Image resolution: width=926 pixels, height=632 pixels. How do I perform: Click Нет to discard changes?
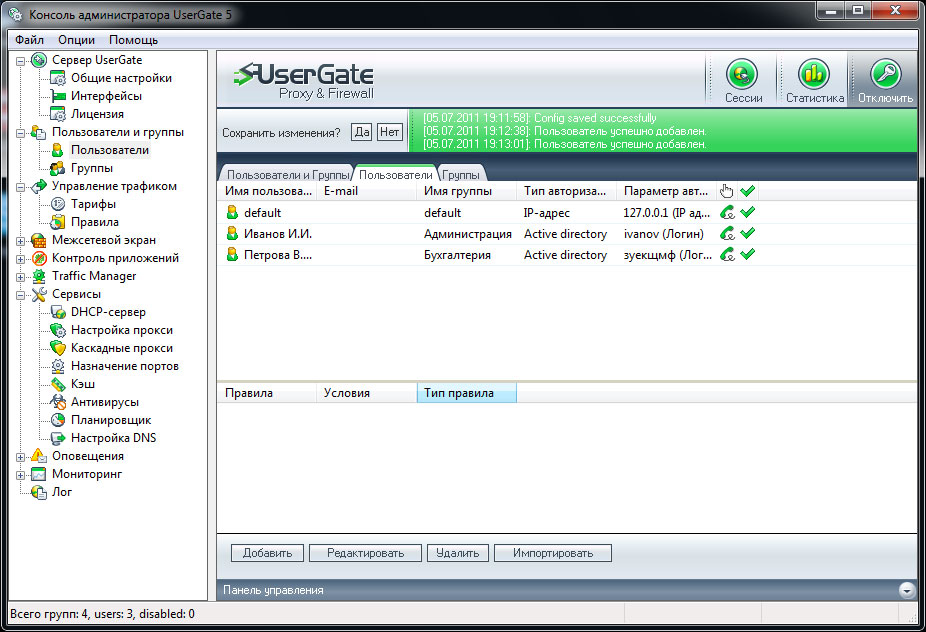tap(389, 132)
